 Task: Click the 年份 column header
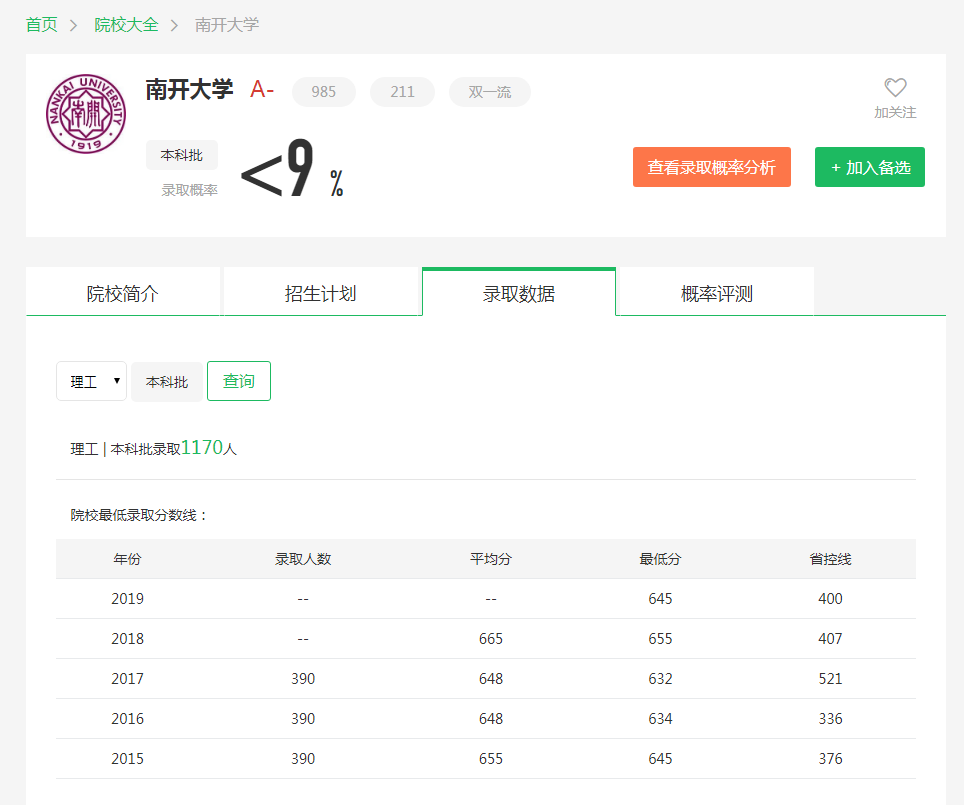(127, 559)
